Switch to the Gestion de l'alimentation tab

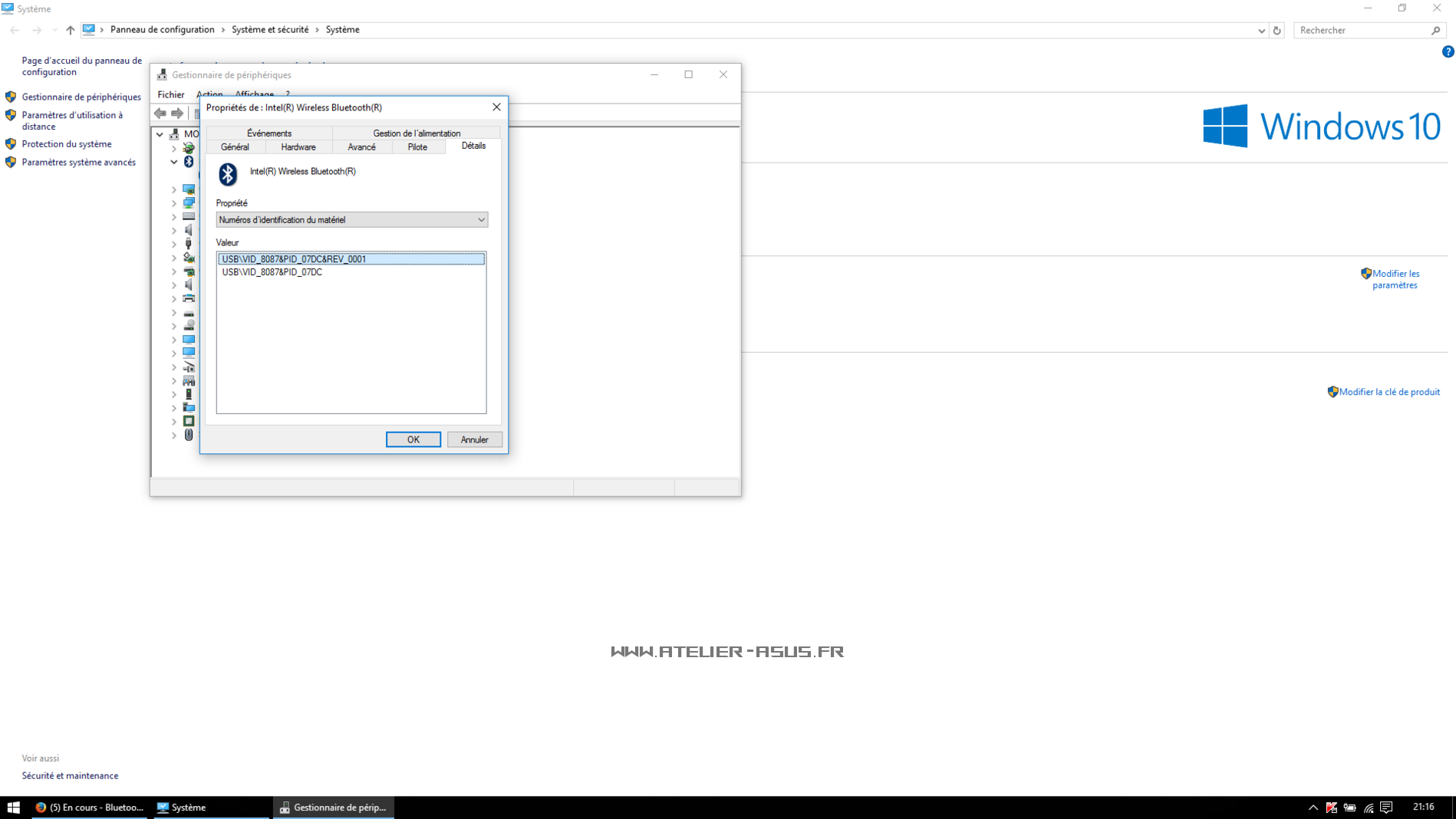coord(417,133)
